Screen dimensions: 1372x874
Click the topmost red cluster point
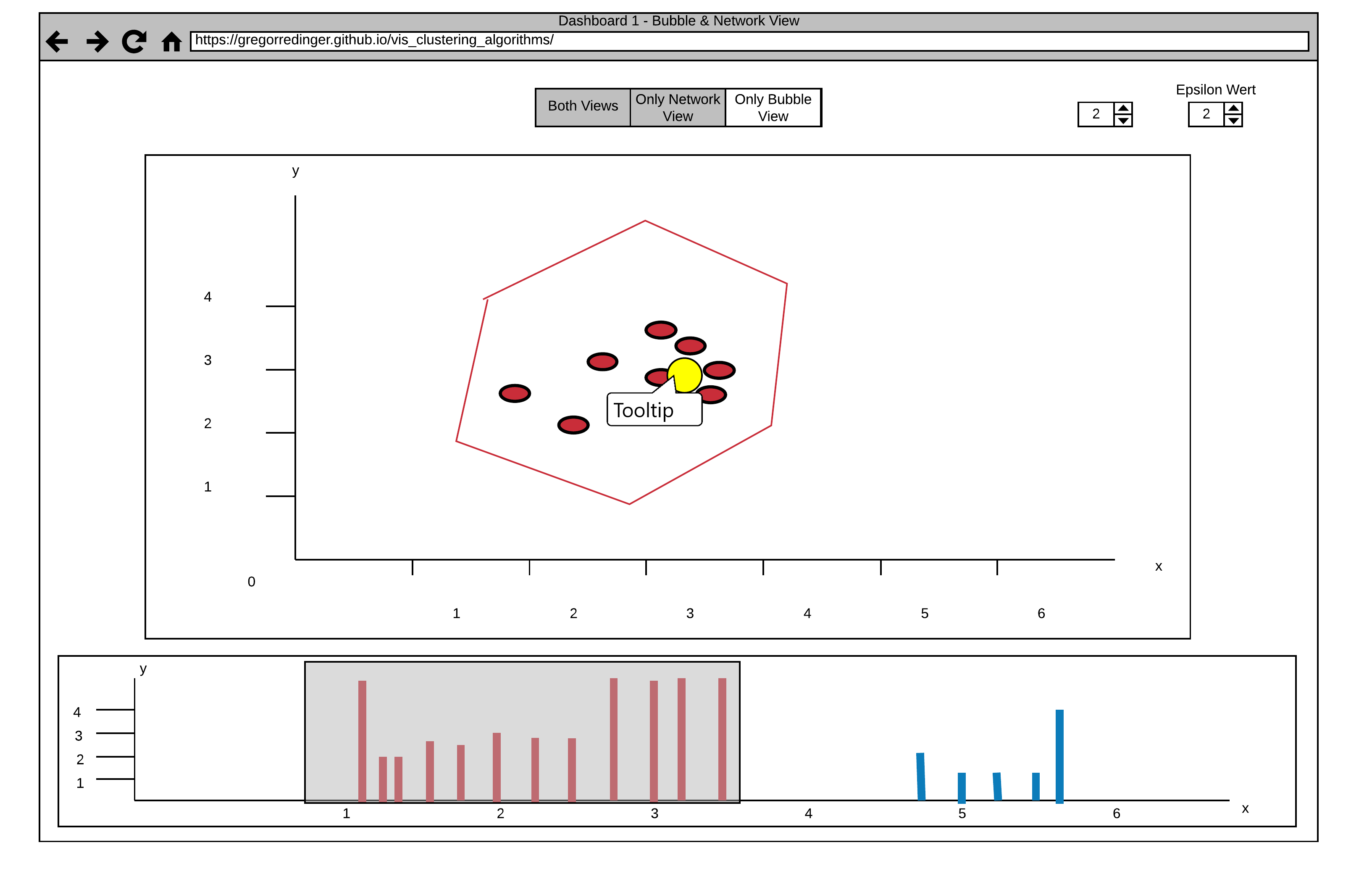[660, 330]
